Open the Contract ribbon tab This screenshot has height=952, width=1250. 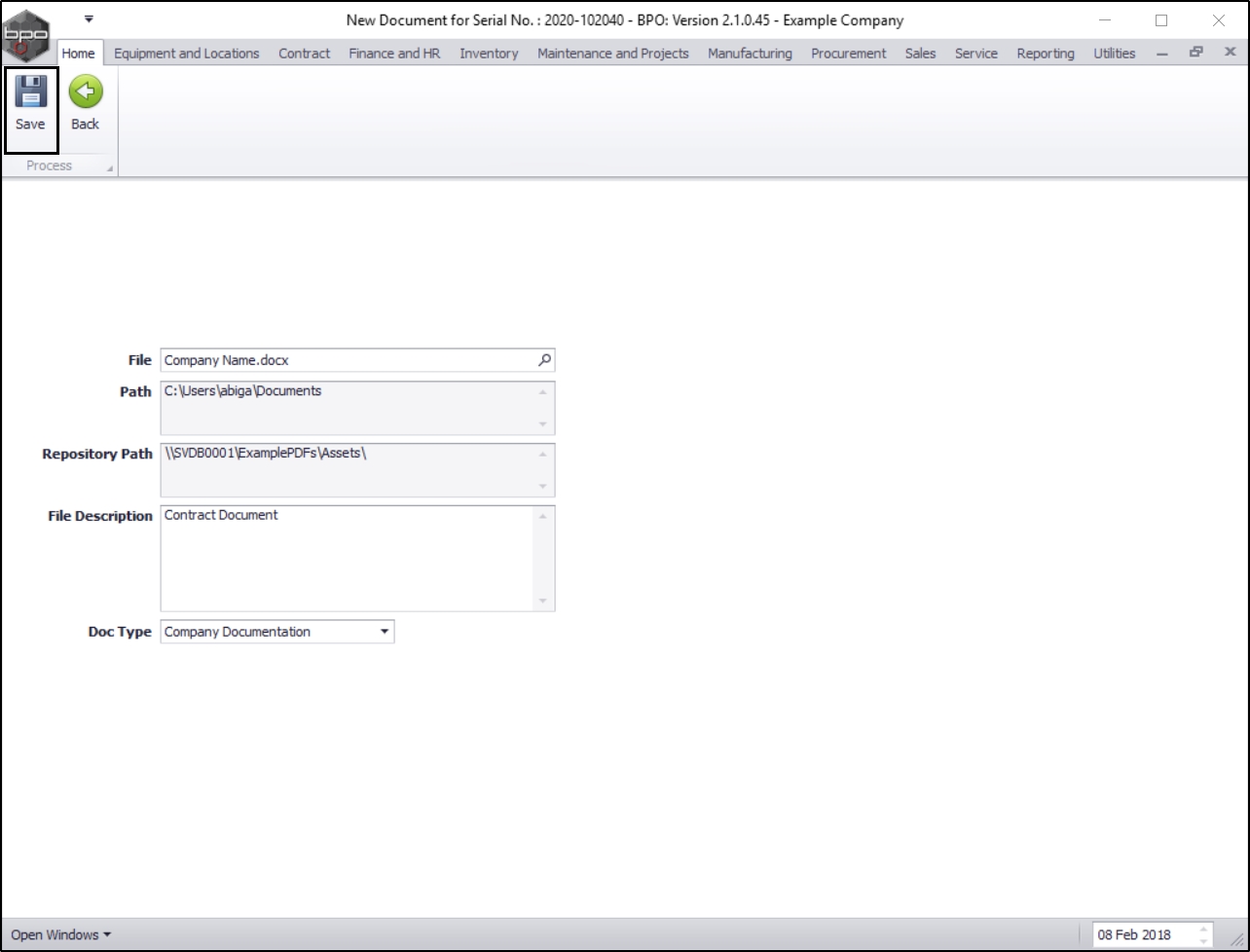(305, 54)
